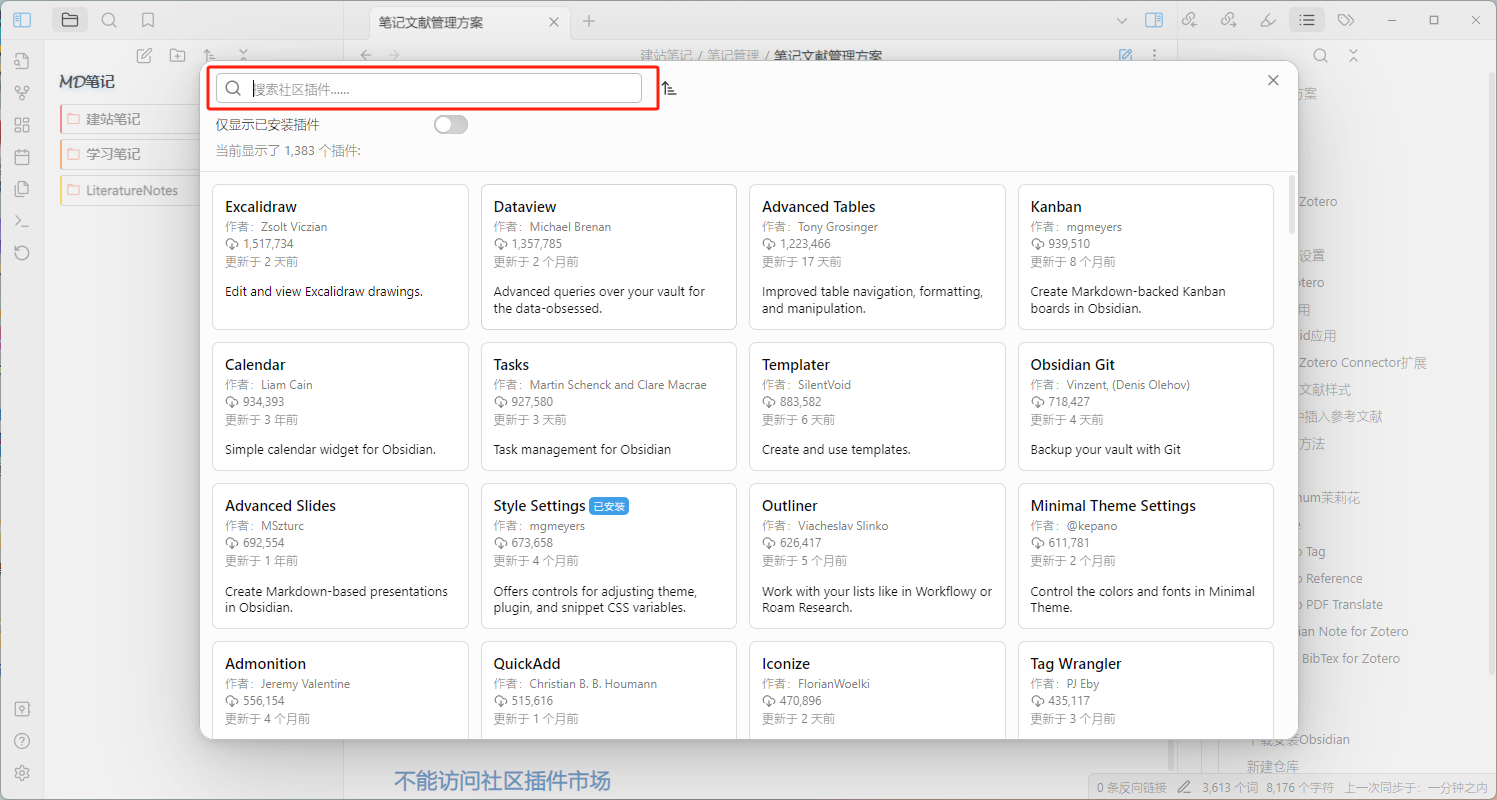This screenshot has height=800, width=1497.
Task: Click the plugin list vertical scrollbar
Action: pyautogui.click(x=1291, y=203)
